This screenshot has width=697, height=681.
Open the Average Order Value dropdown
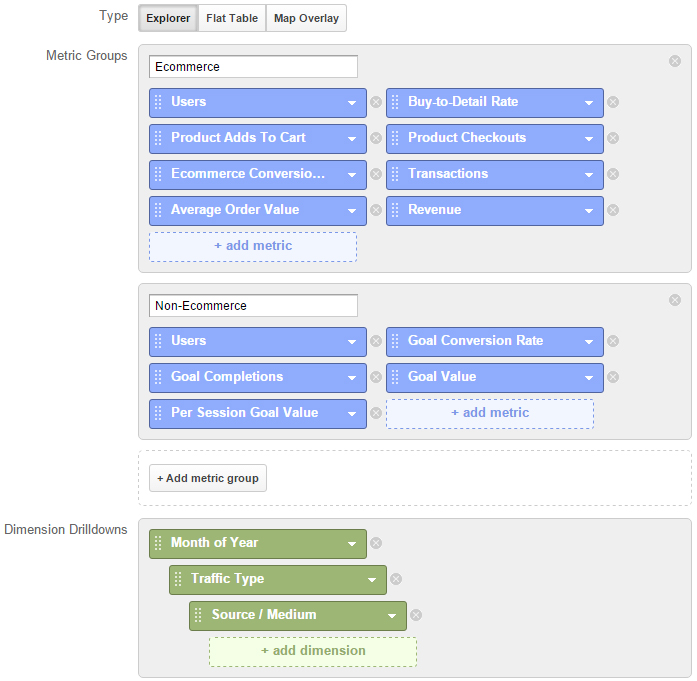point(352,211)
